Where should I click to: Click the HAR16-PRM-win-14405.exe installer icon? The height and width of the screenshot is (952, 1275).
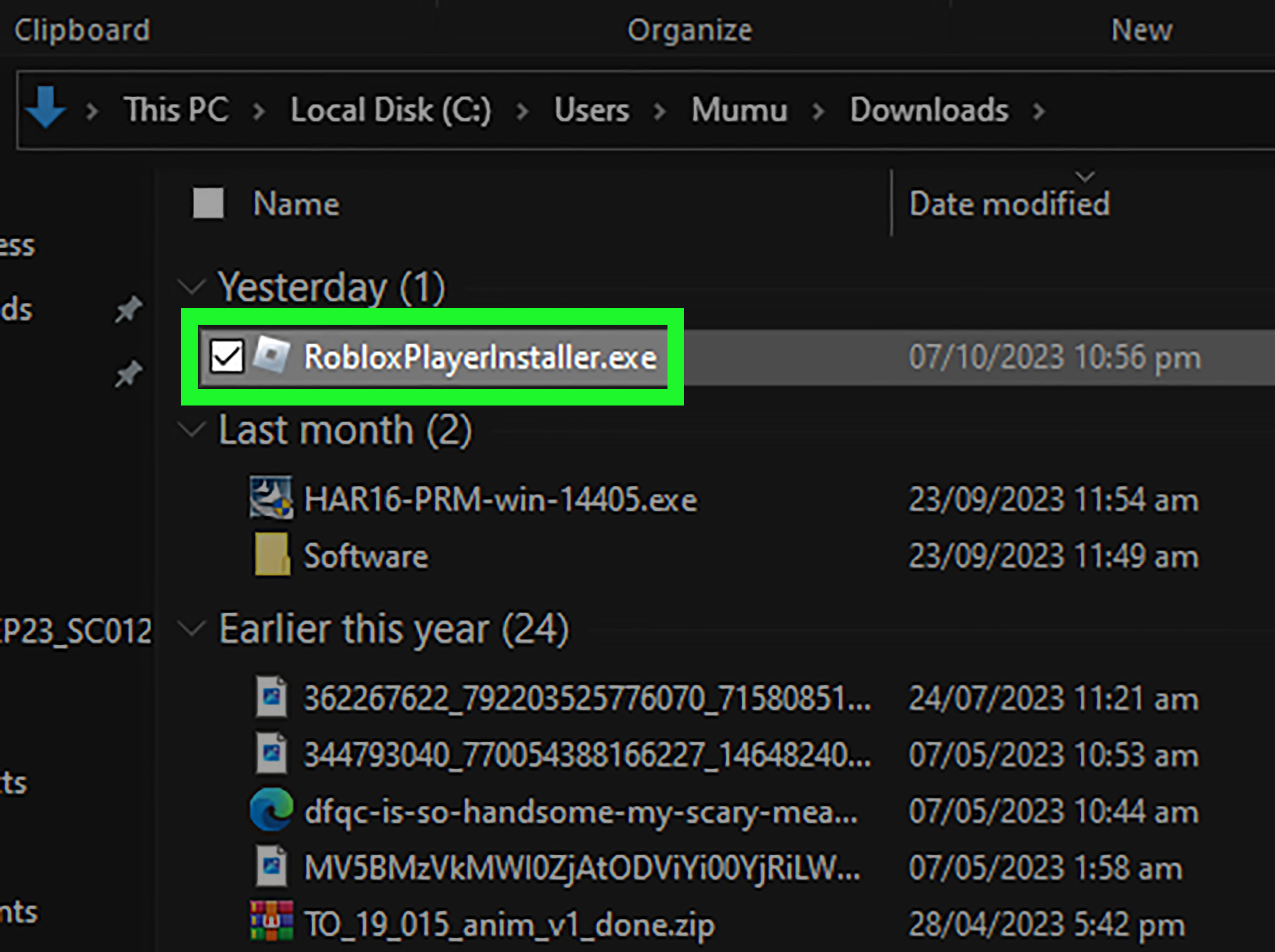pyautogui.click(x=271, y=498)
